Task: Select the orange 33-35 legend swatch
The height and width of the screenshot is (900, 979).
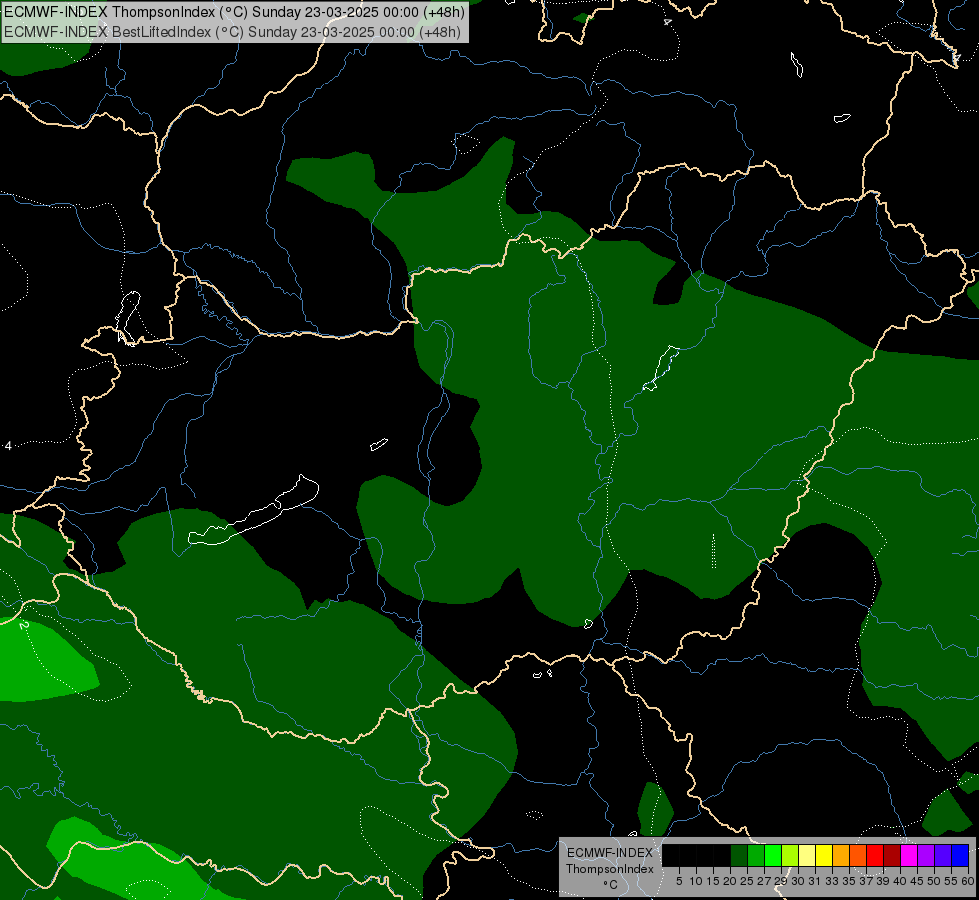Action: (841, 855)
